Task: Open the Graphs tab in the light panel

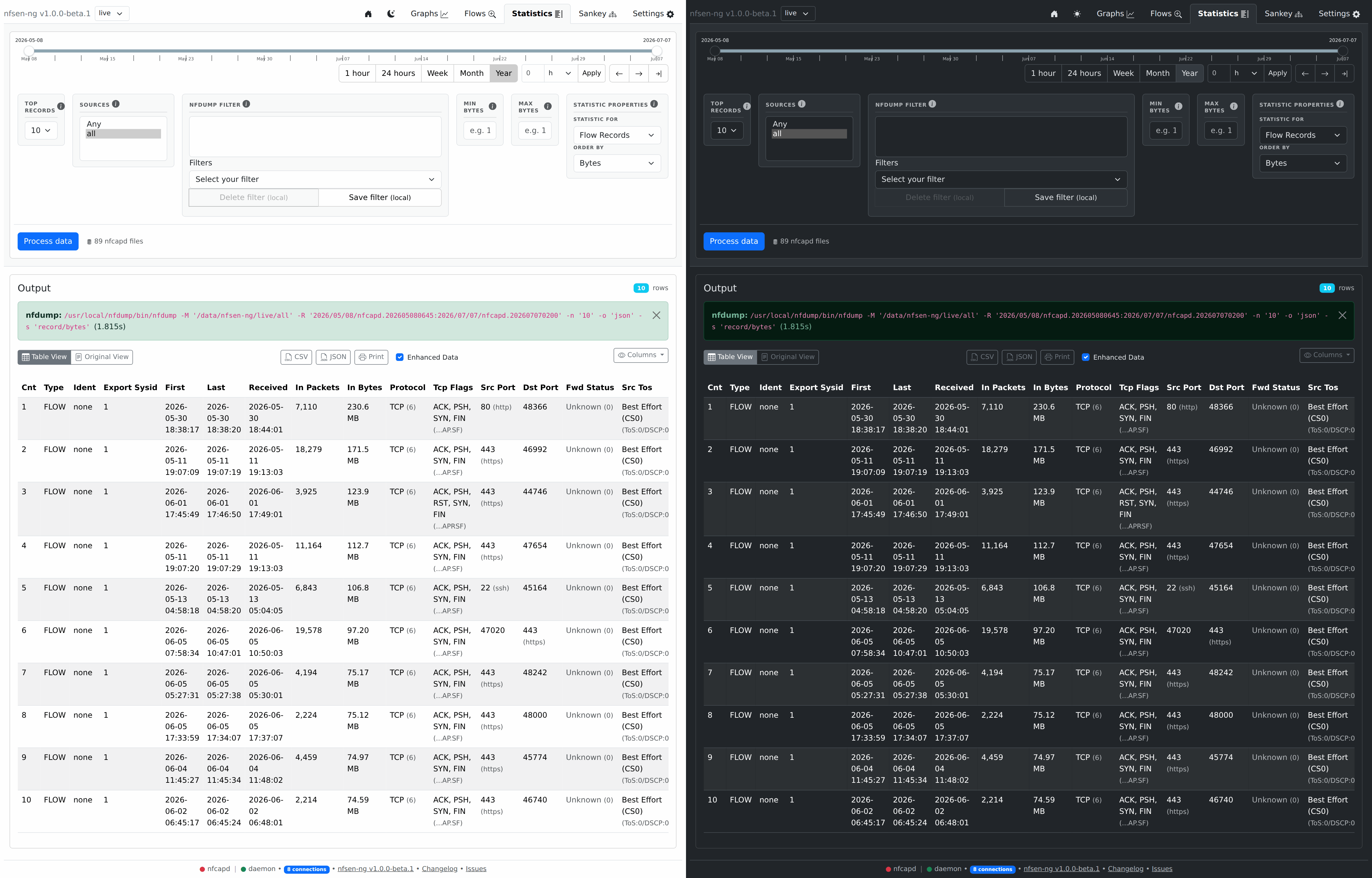Action: point(429,14)
